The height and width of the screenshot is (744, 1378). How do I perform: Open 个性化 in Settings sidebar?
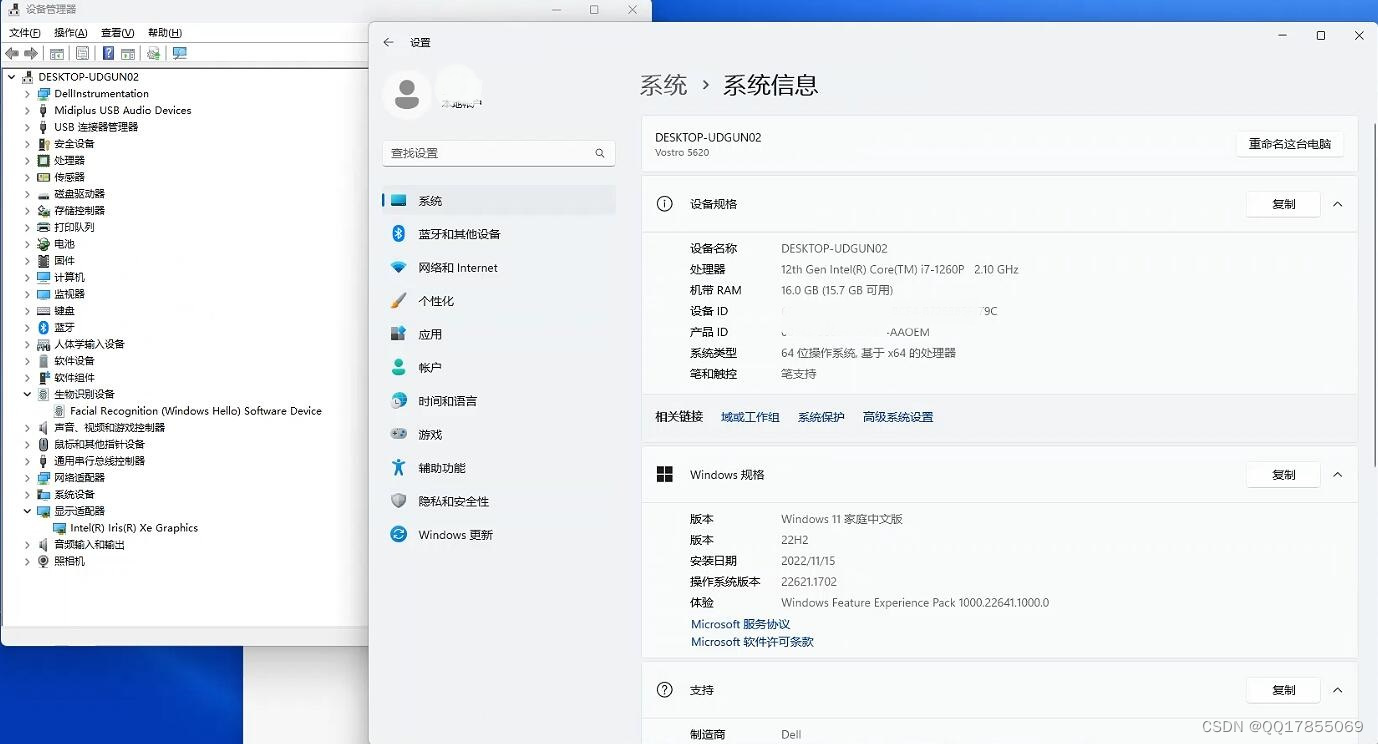pos(498,301)
